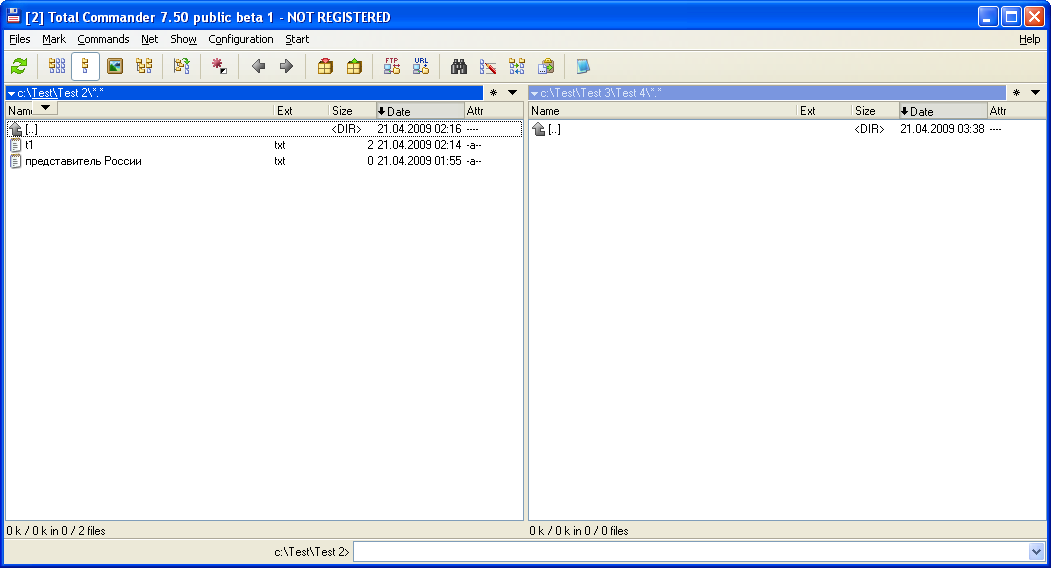This screenshot has height=568, width=1051.
Task: Click synchronize directories icon
Action: pos(517,66)
